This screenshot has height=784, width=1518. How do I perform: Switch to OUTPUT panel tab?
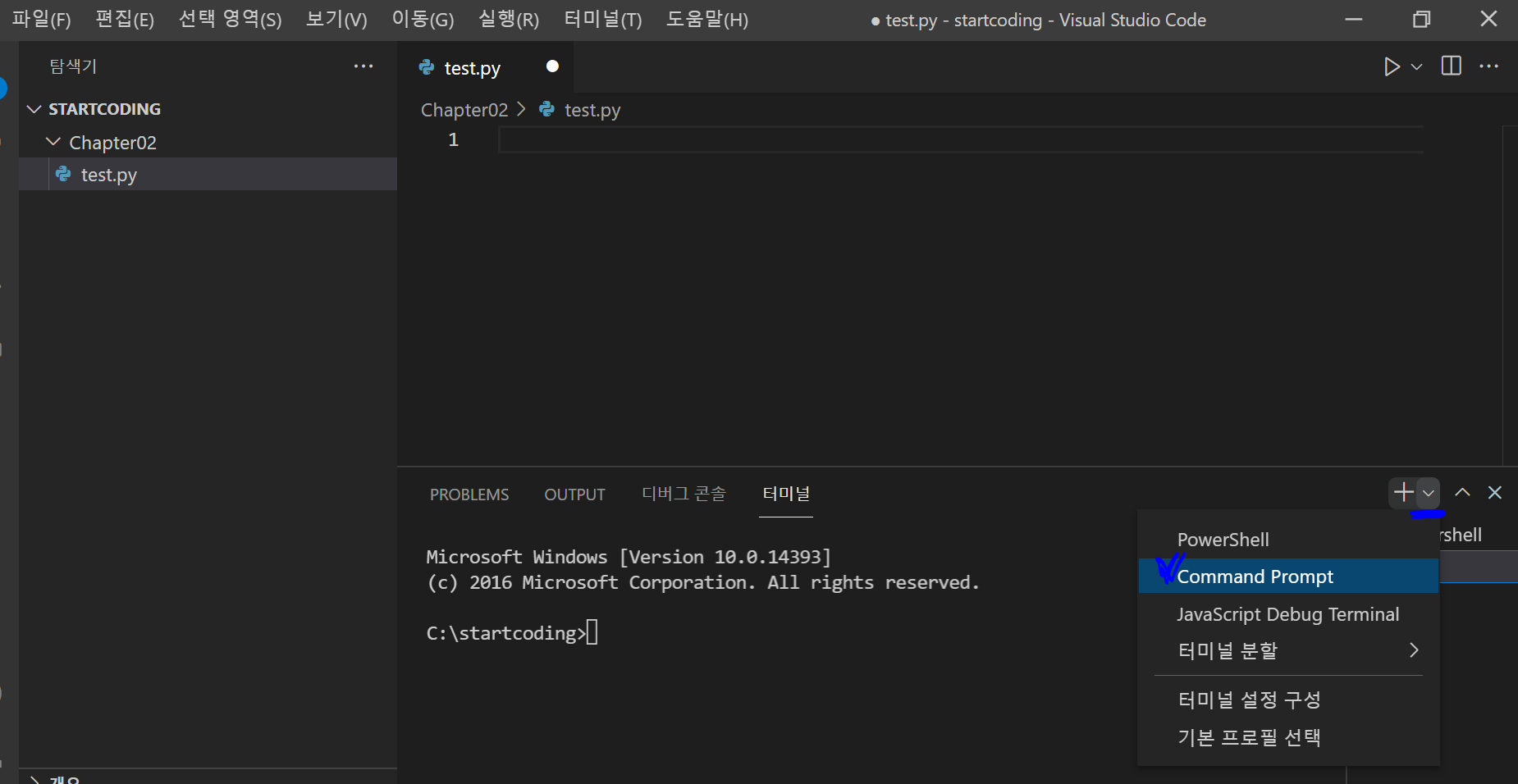click(x=574, y=495)
